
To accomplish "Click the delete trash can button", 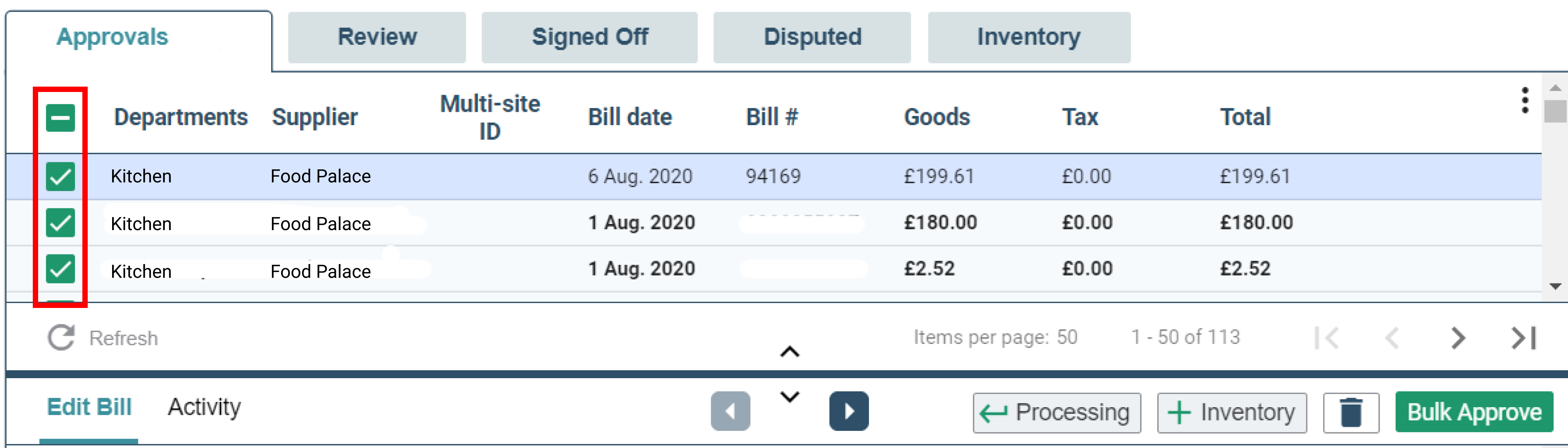I will [x=1351, y=413].
